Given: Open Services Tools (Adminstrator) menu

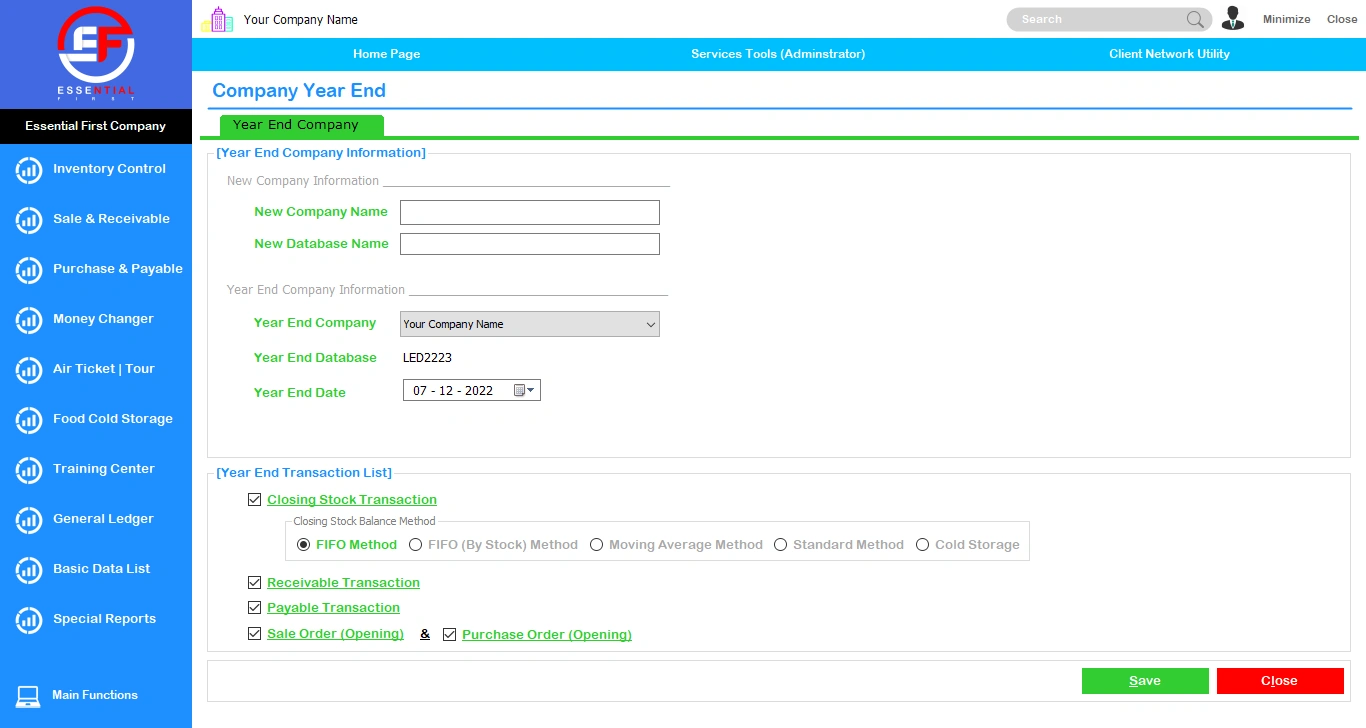Looking at the screenshot, I should point(778,54).
